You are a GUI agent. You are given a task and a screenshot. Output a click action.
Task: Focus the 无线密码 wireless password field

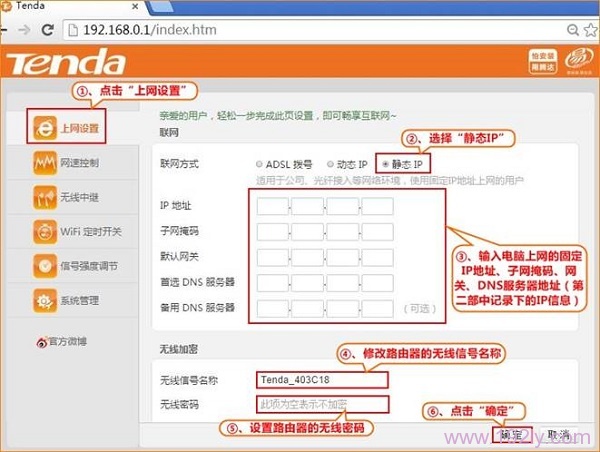[x=320, y=405]
